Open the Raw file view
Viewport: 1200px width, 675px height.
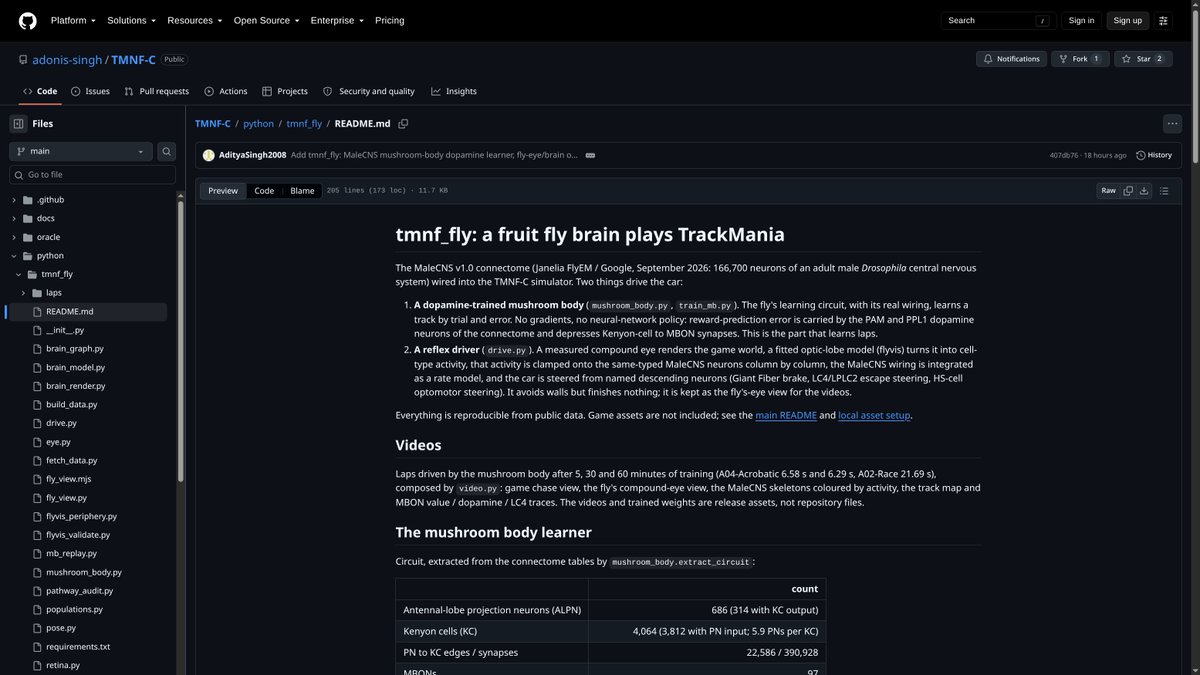(1108, 190)
